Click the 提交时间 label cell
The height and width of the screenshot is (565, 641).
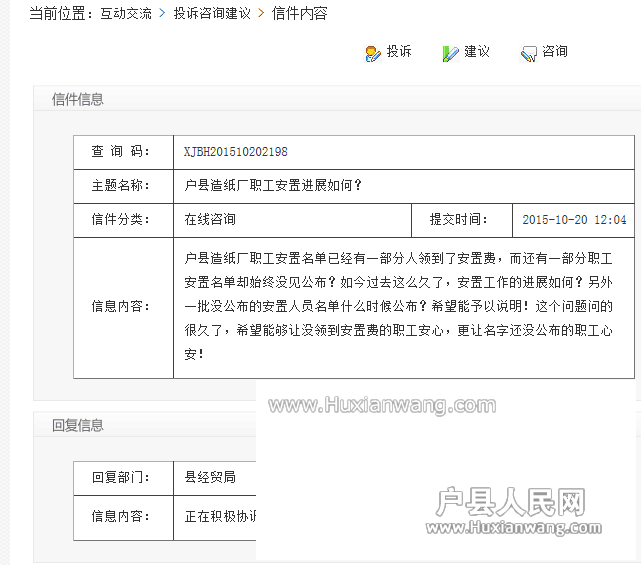pos(462,220)
